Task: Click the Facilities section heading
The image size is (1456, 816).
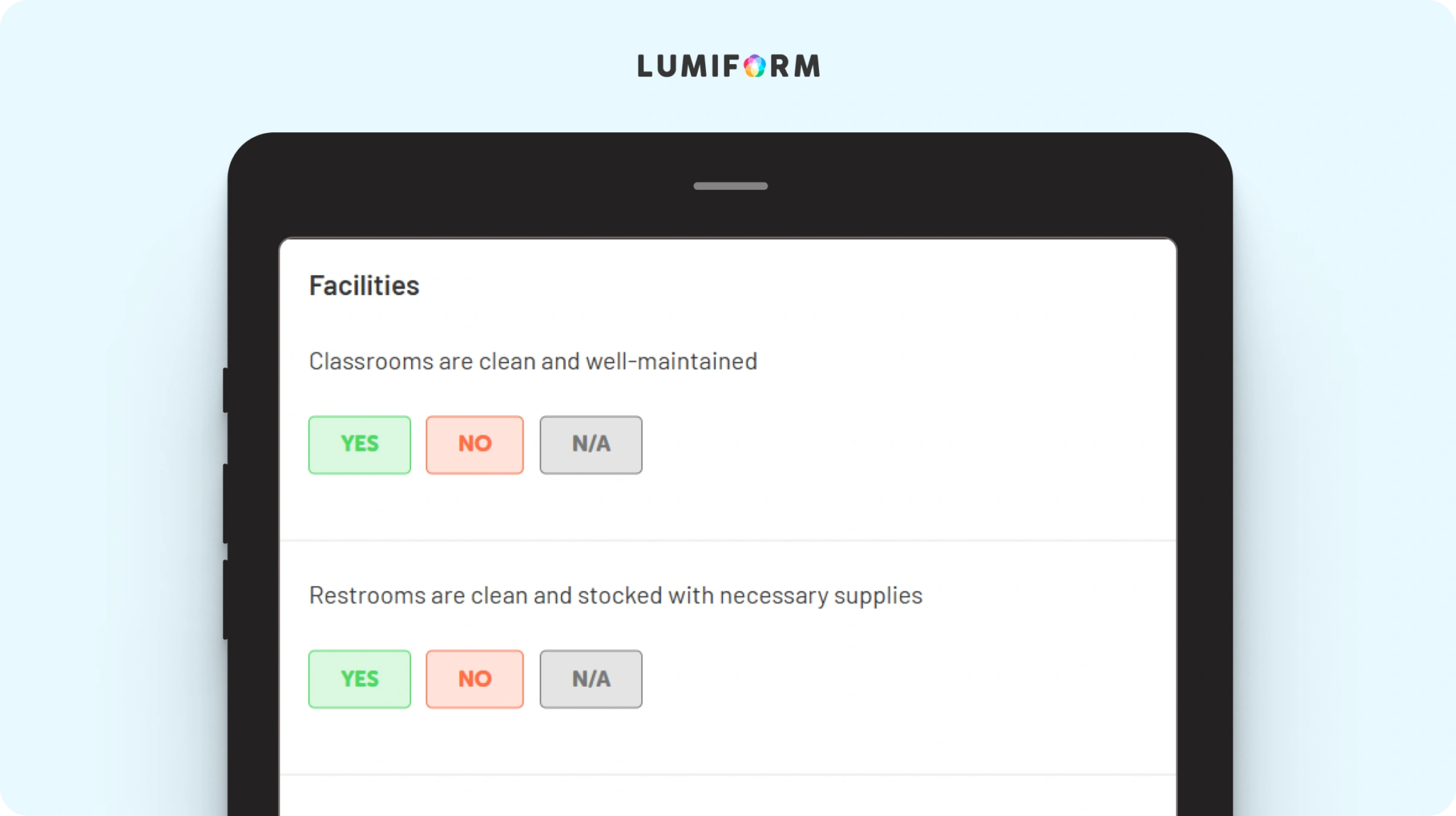Action: click(364, 286)
